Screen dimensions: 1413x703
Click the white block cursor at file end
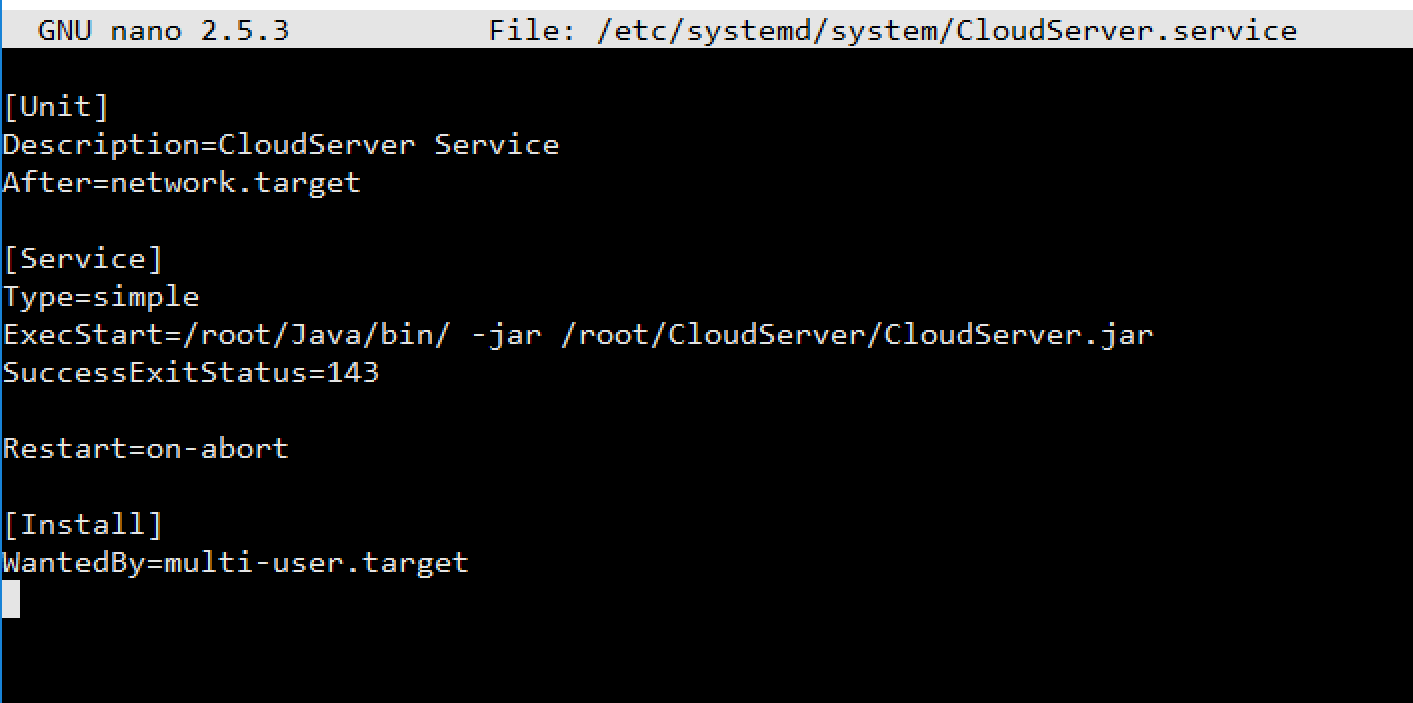[10, 599]
